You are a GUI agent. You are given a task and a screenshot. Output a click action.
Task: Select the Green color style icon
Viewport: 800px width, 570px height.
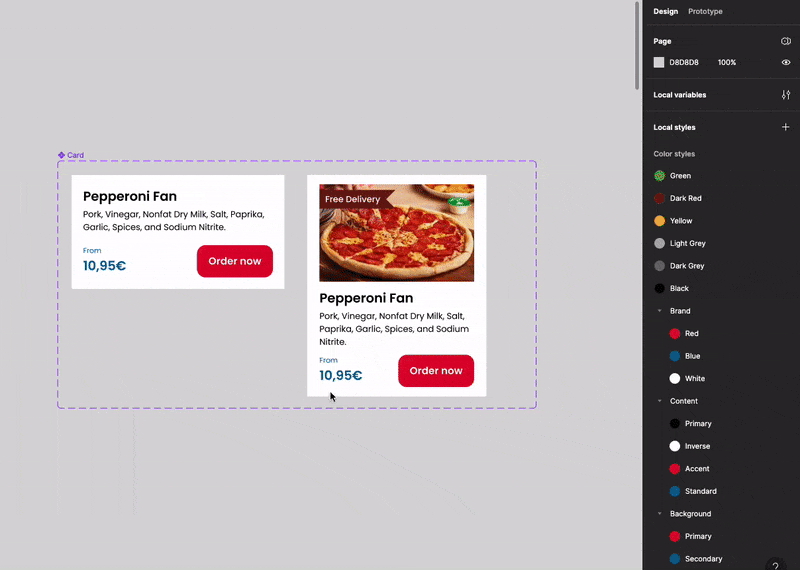660,176
